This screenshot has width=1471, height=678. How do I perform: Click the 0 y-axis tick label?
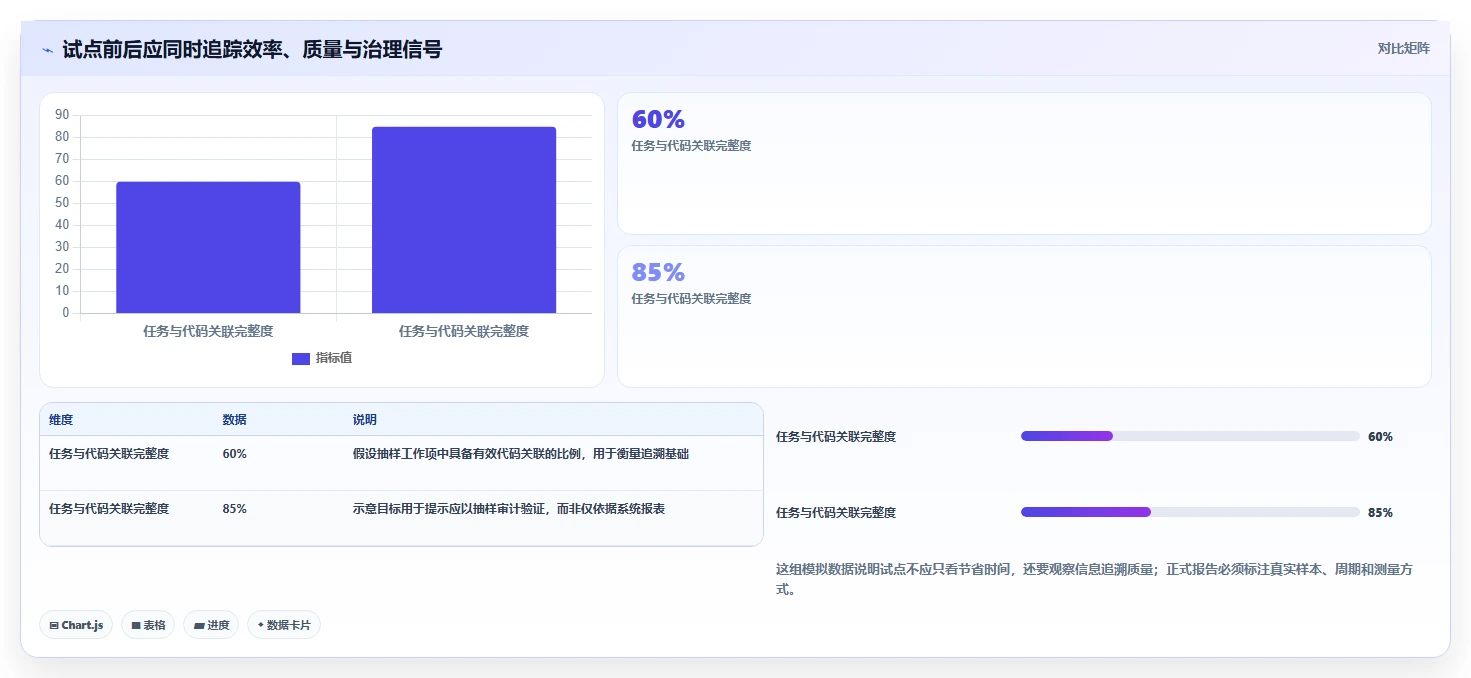coord(66,313)
